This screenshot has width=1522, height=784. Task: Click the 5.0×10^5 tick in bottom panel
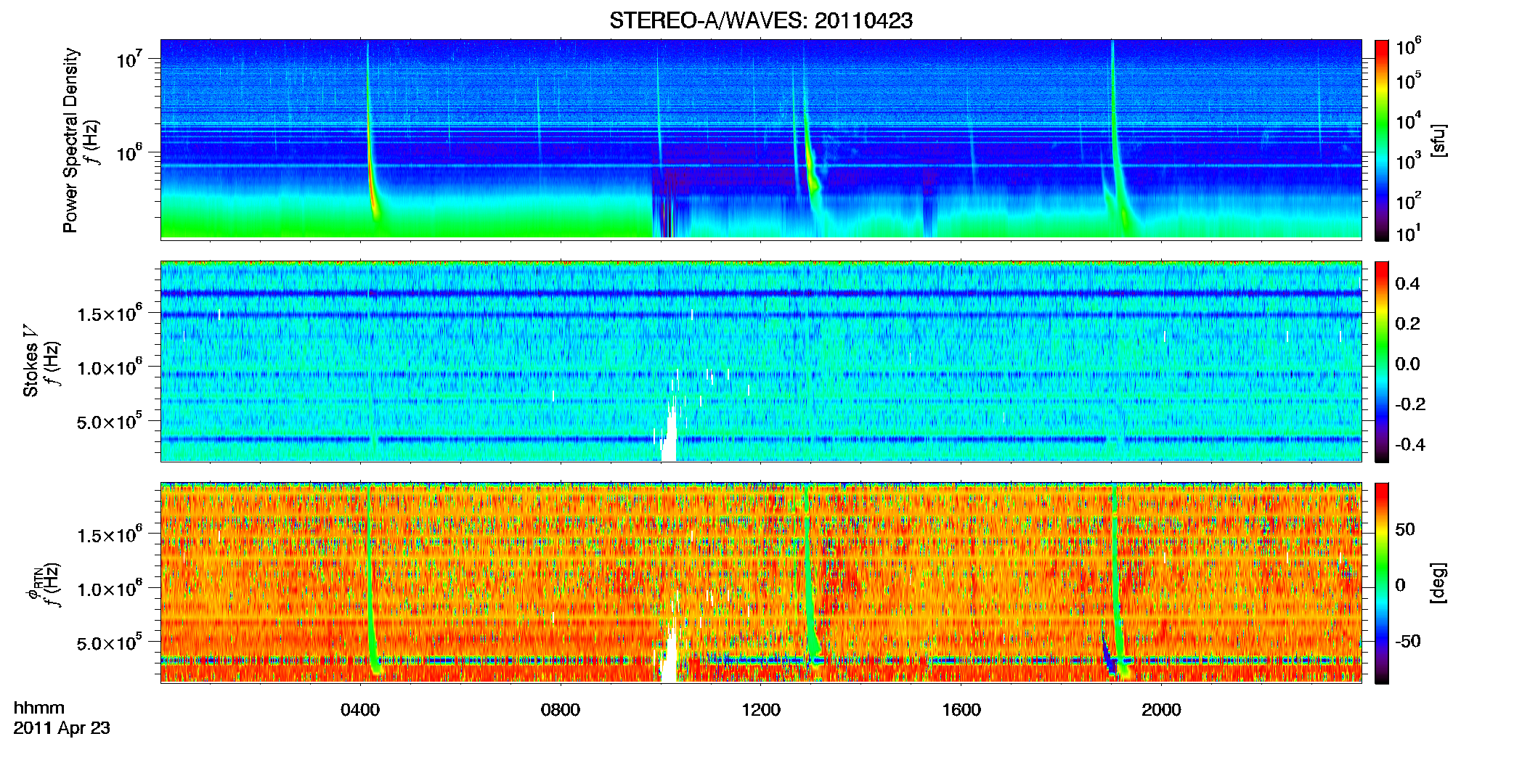coord(110,643)
